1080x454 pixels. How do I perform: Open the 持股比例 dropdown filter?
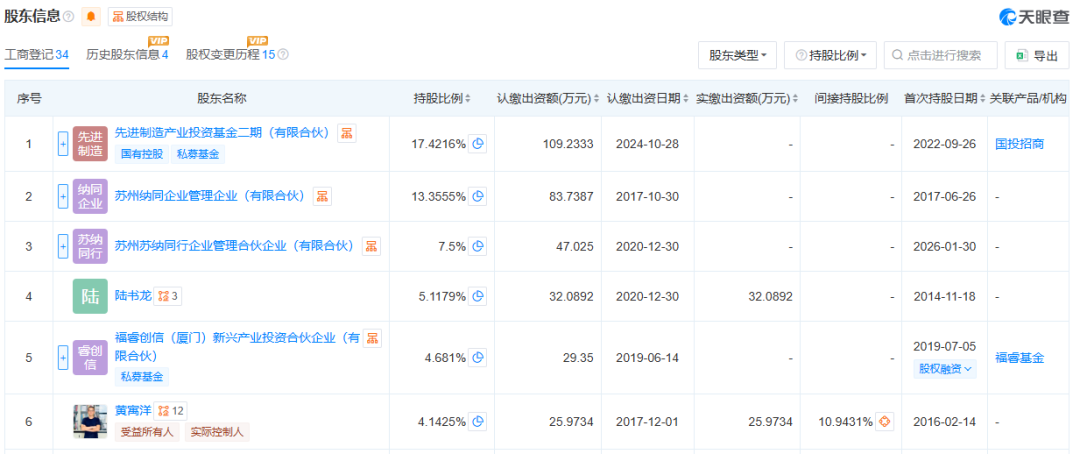point(830,56)
